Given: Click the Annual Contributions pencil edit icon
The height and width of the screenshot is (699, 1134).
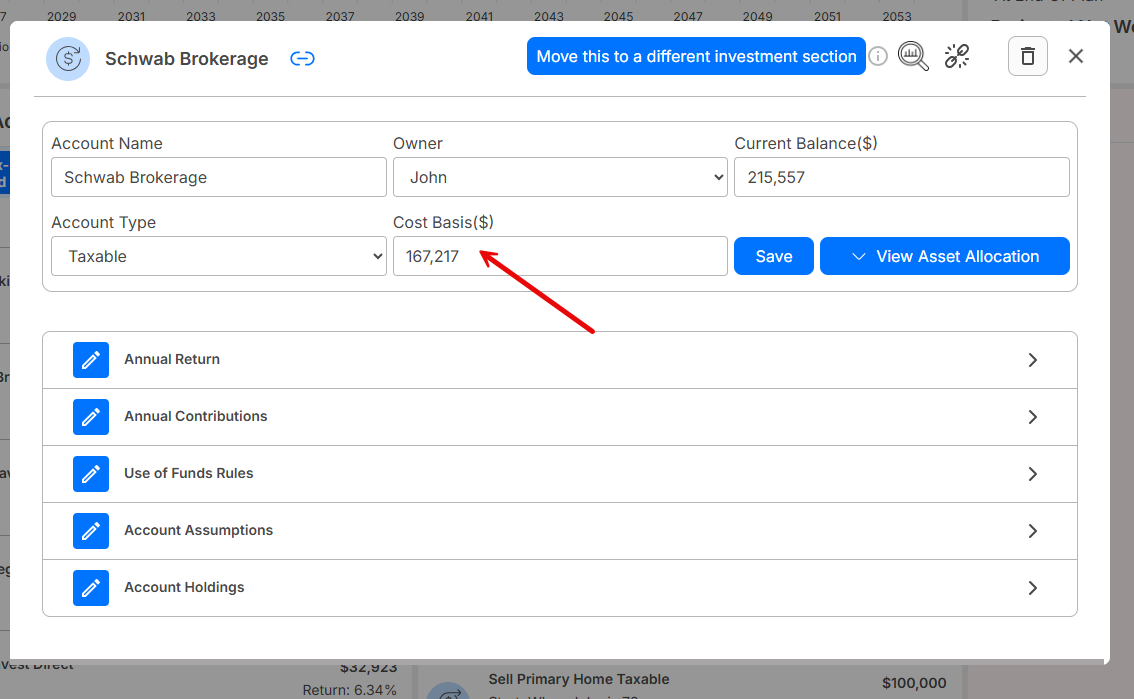Looking at the screenshot, I should click(x=91, y=417).
